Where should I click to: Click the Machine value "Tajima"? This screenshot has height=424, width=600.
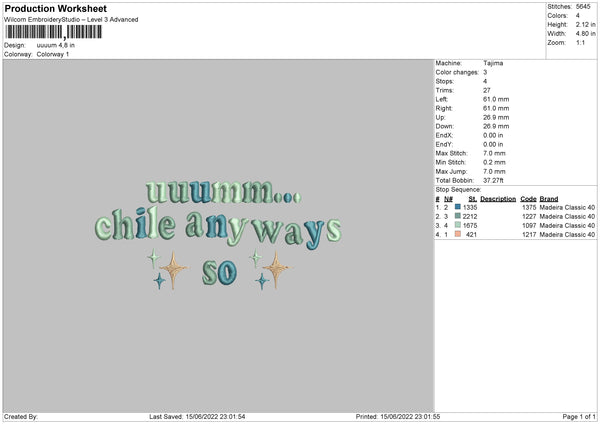[493, 63]
